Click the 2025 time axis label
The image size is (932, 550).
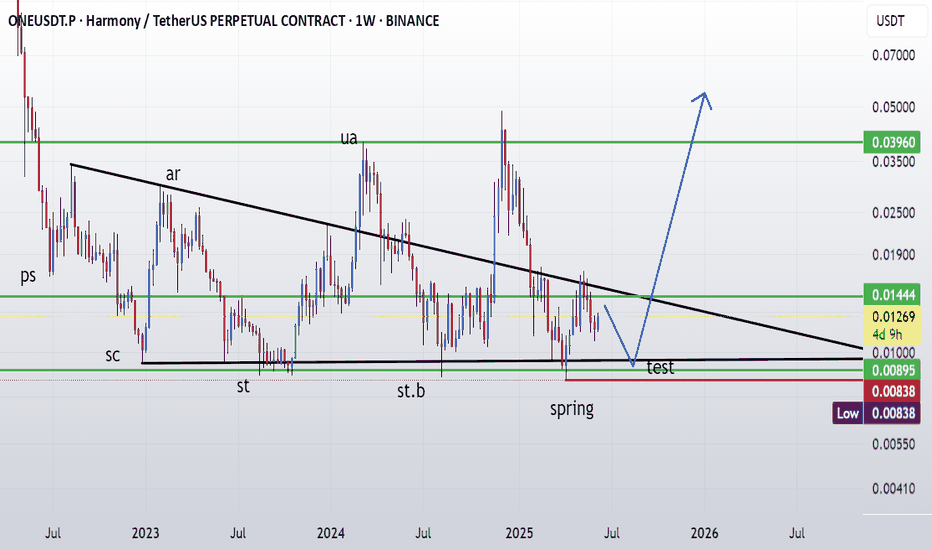click(519, 533)
